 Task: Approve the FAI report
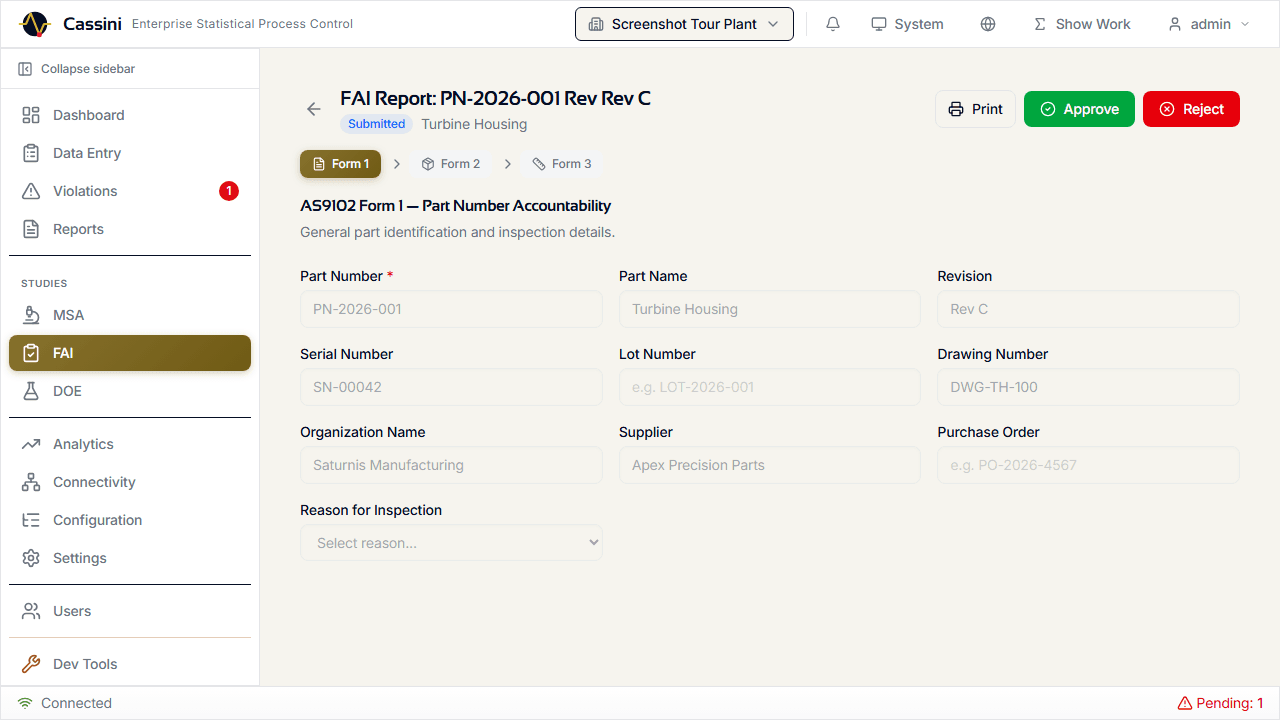[1079, 109]
